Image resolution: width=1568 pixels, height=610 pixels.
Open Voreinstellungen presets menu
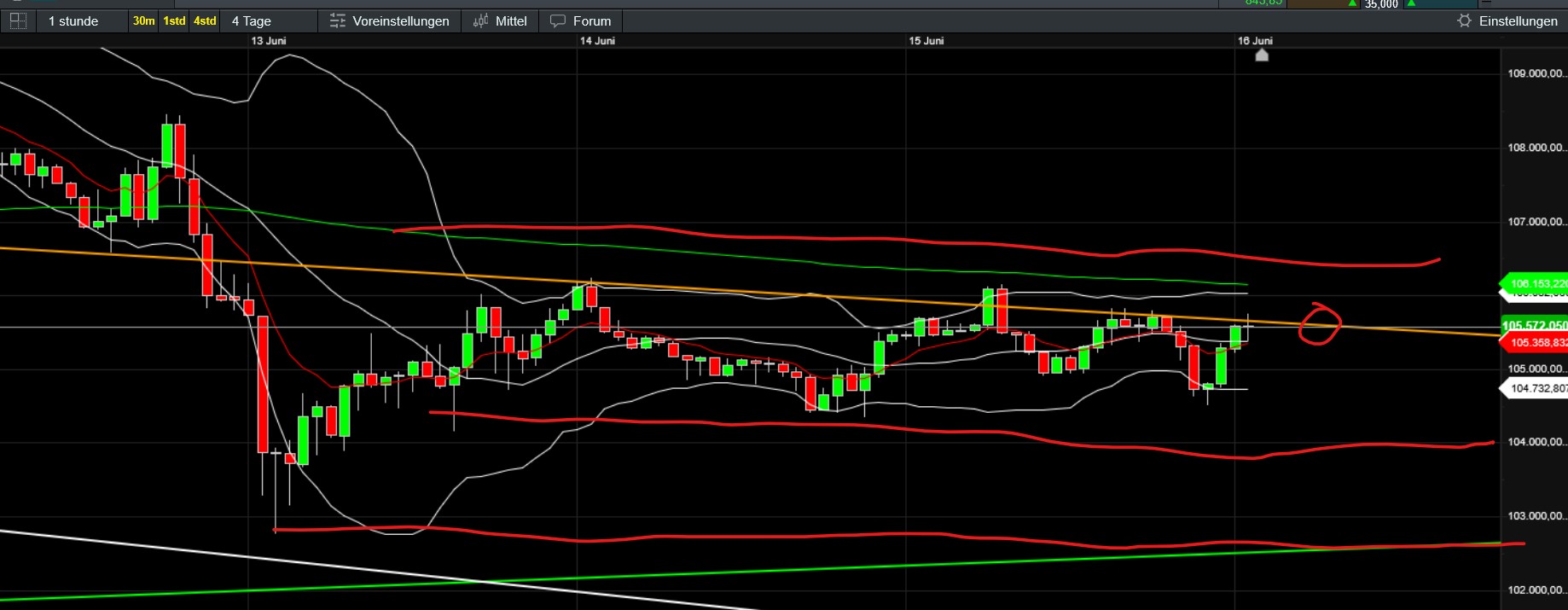click(389, 20)
